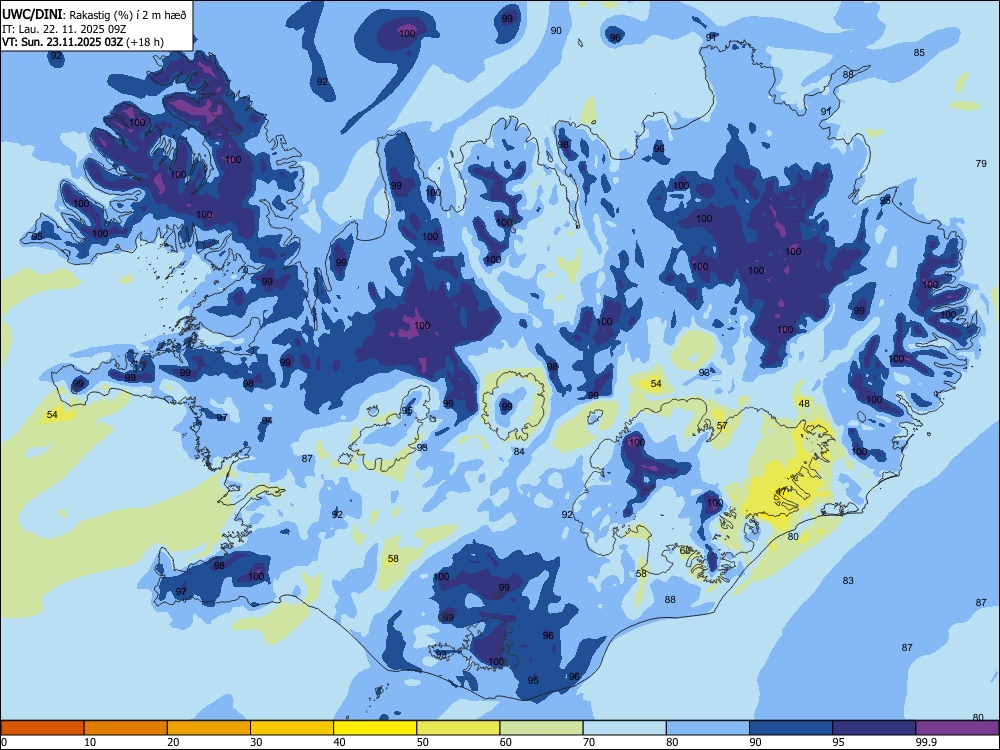
Task: Choose the indigo 95–99.9 legend swatch
Action: coord(874,728)
